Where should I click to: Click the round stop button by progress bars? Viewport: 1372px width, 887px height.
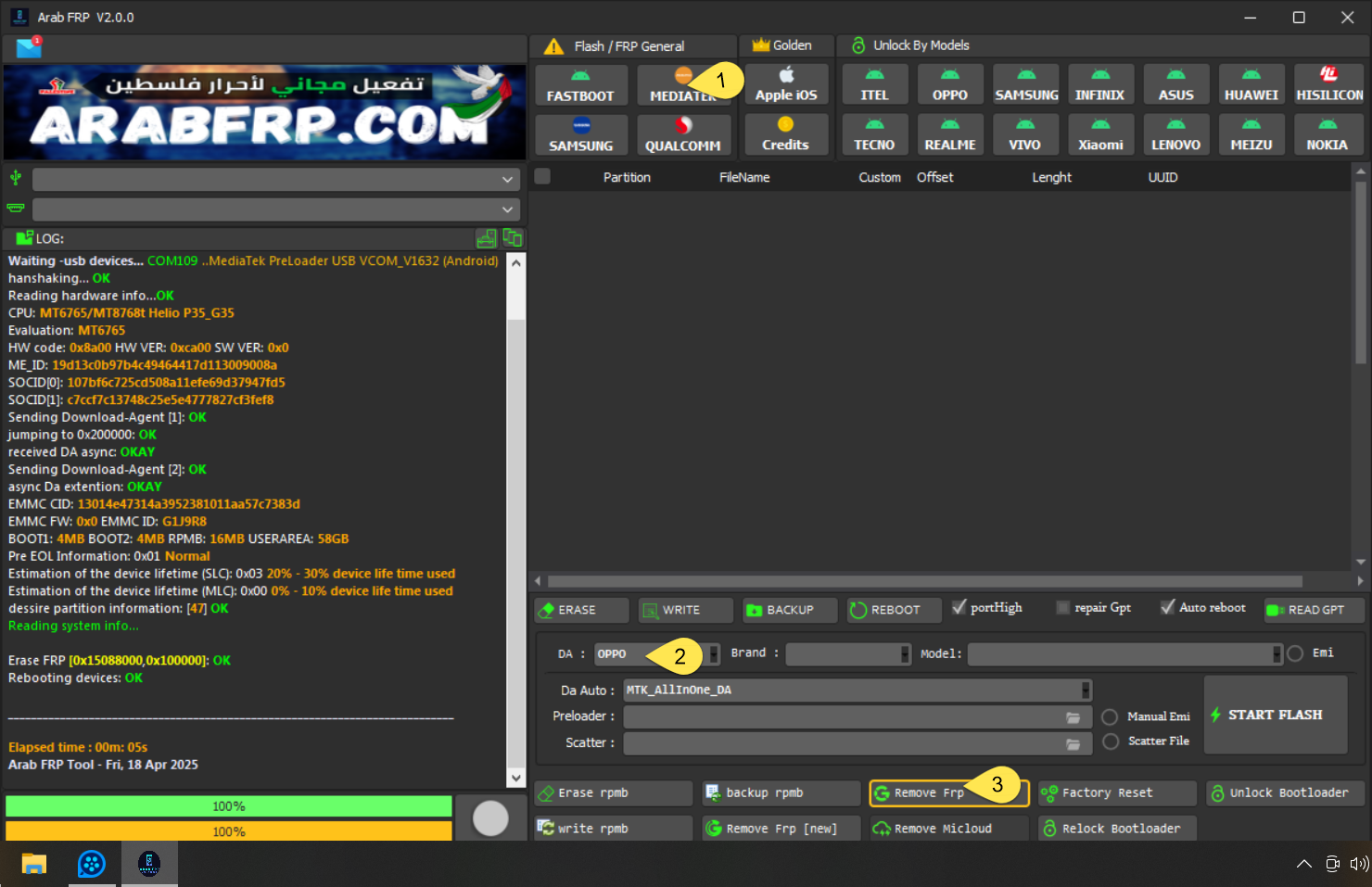490,817
